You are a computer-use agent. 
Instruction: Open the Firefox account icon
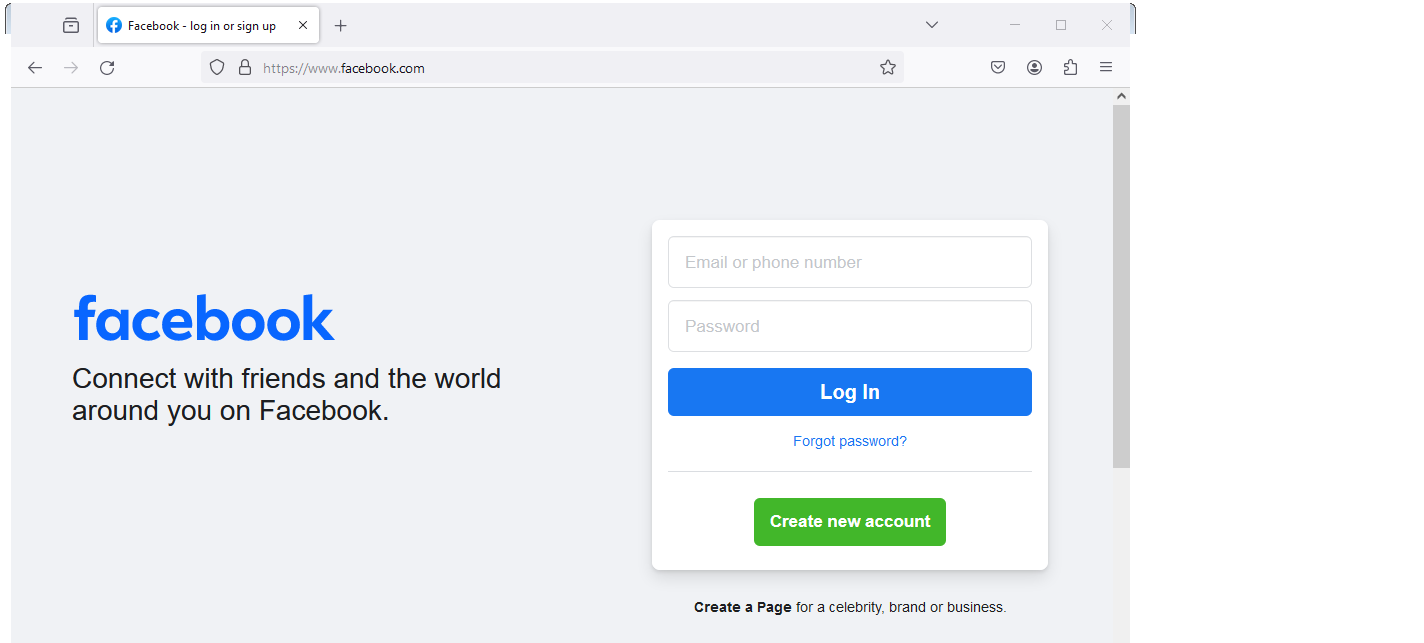1034,68
